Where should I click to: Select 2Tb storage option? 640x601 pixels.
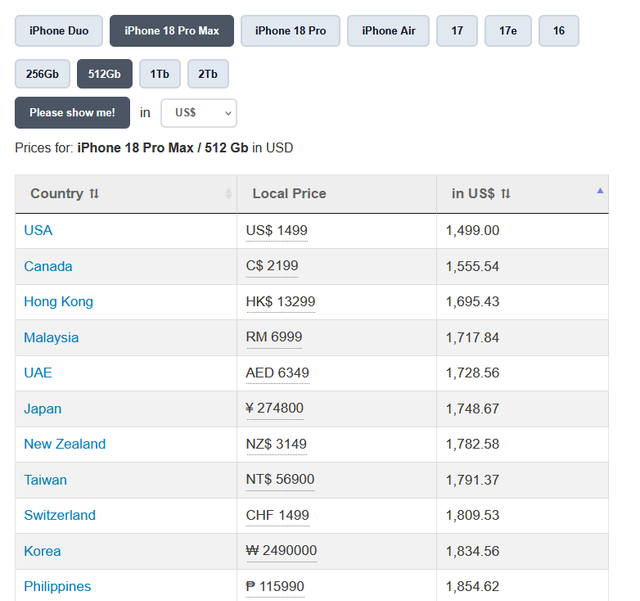pos(208,74)
